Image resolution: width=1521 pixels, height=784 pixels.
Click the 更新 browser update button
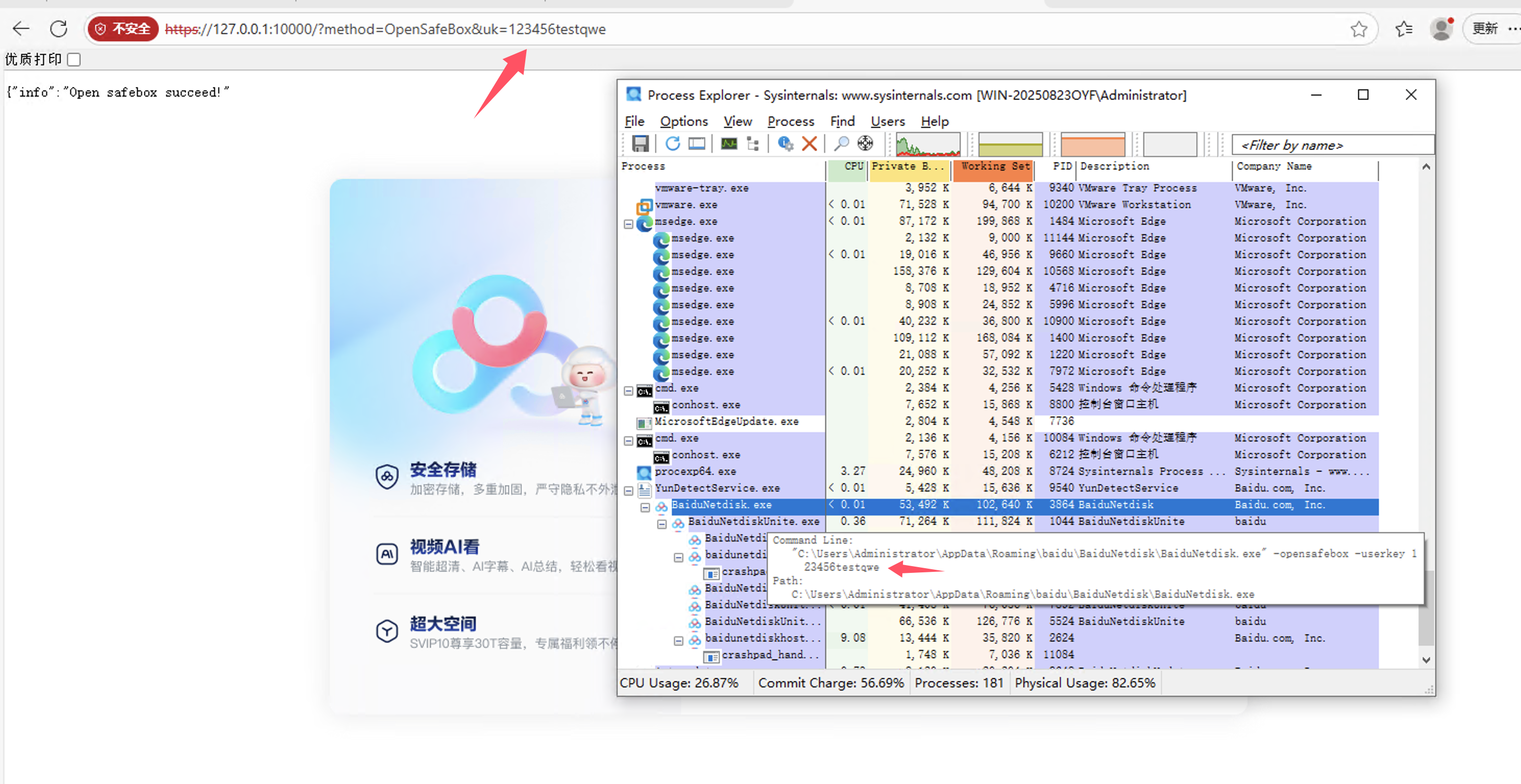tap(1484, 29)
